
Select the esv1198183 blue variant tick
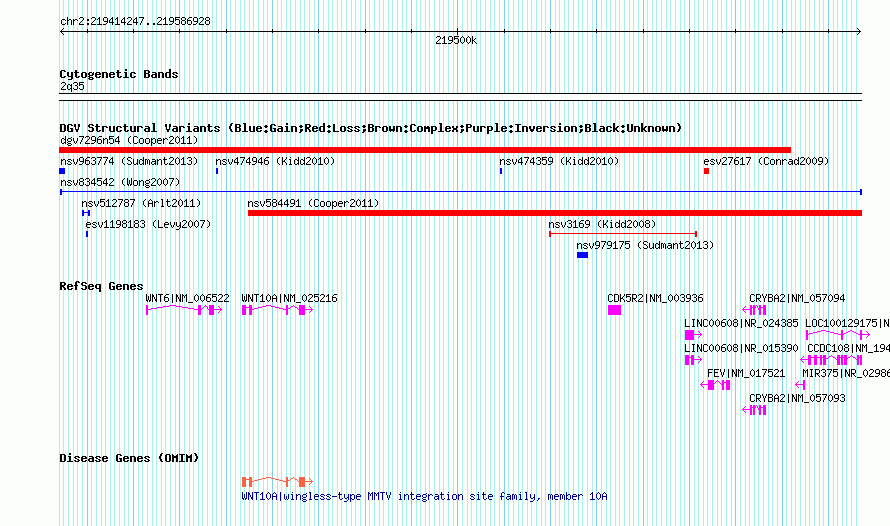point(87,234)
